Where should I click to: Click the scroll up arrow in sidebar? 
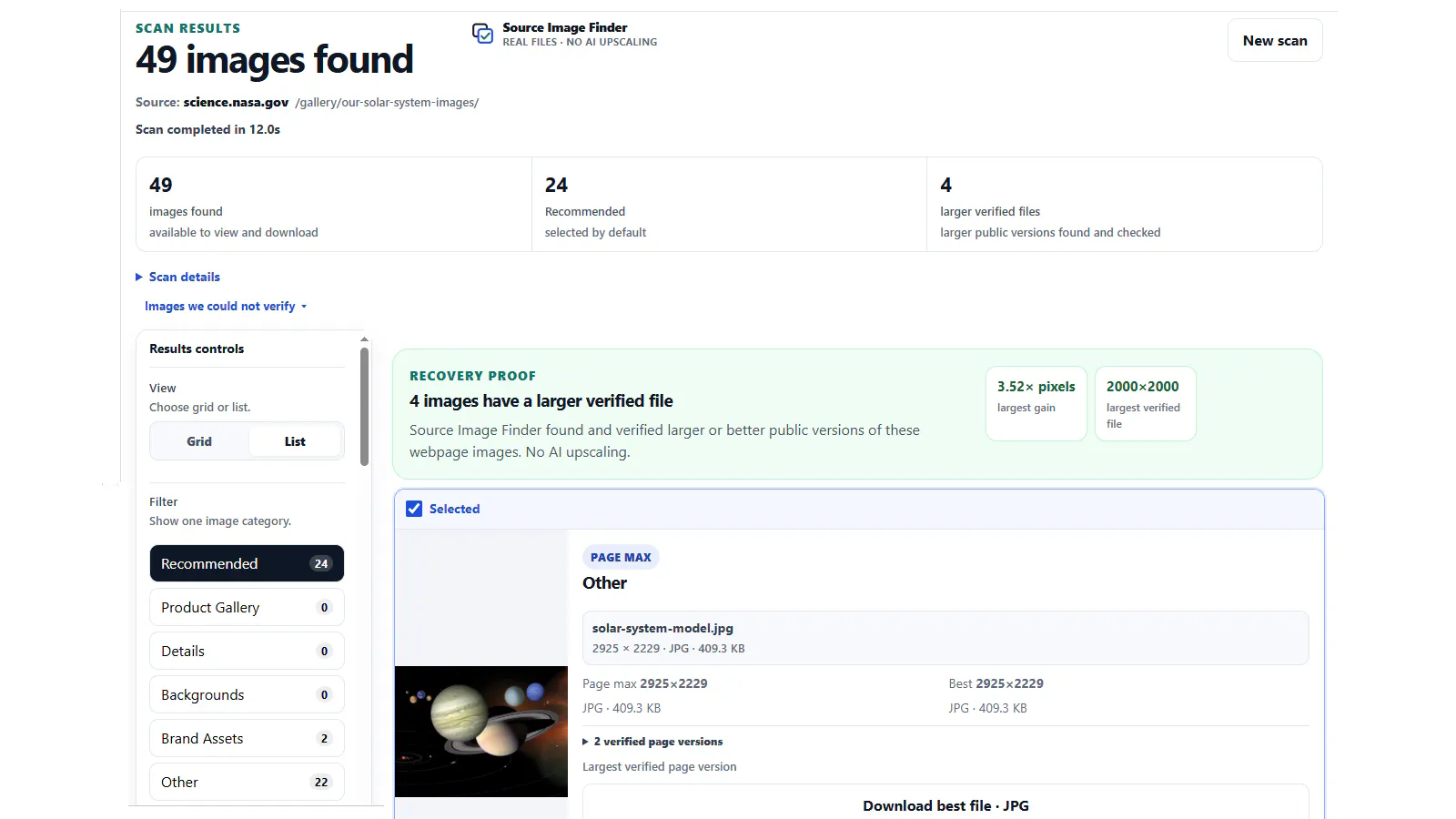point(365,339)
